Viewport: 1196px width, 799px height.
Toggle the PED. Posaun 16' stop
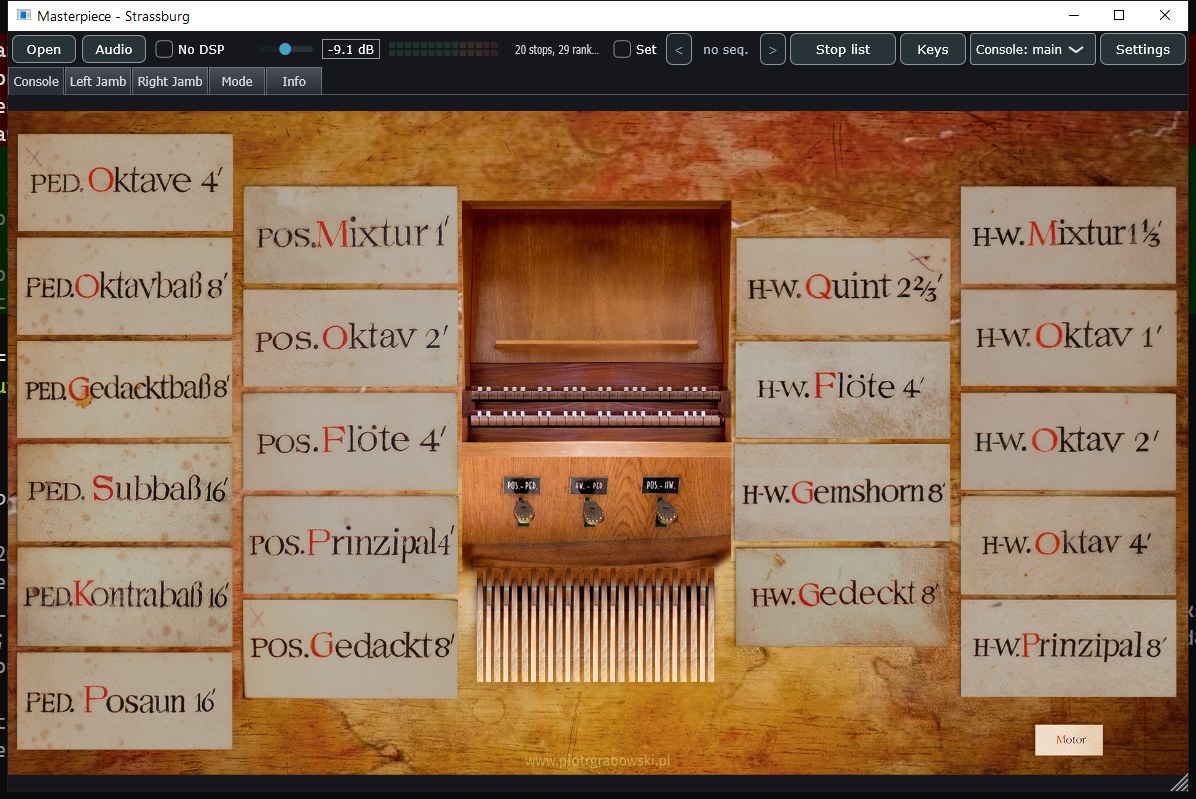pos(124,701)
